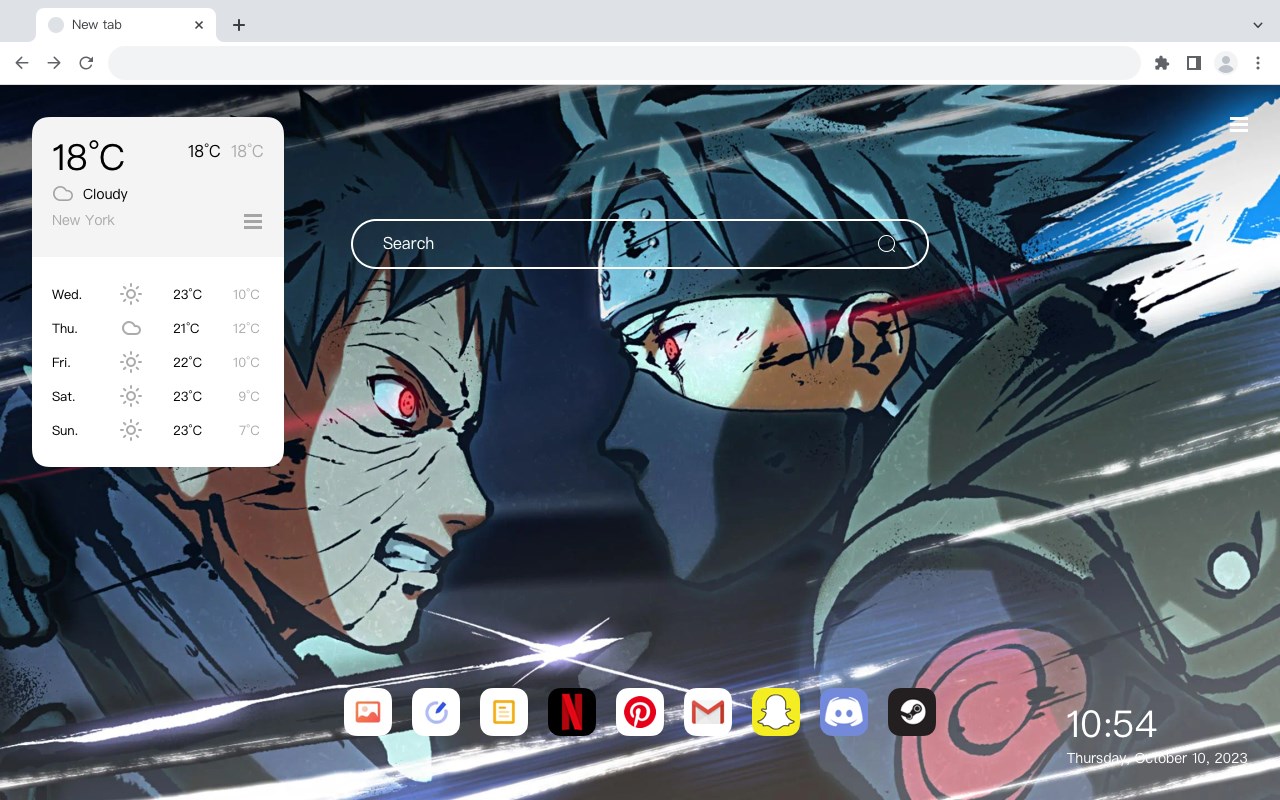Click Thursday's 12°C low temperature
The height and width of the screenshot is (800, 1280).
247,328
